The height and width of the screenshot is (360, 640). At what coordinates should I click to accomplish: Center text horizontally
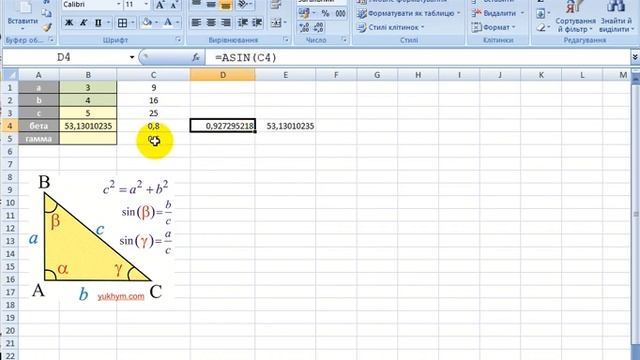coord(211,23)
